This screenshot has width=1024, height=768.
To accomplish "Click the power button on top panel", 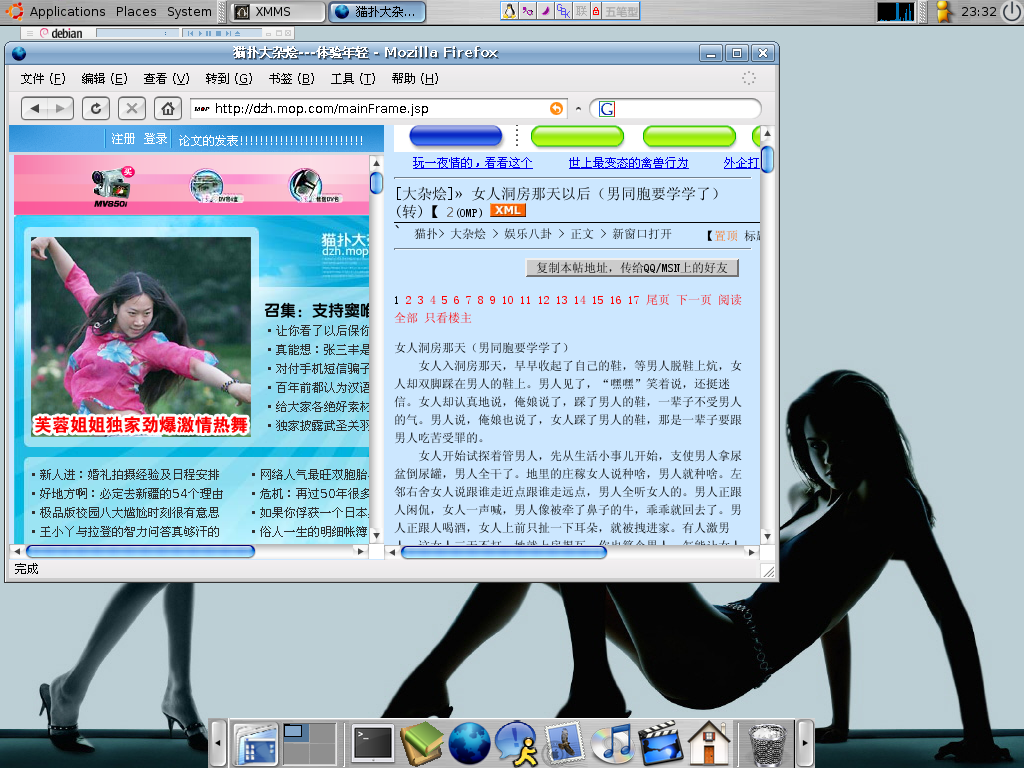I will click(1012, 12).
